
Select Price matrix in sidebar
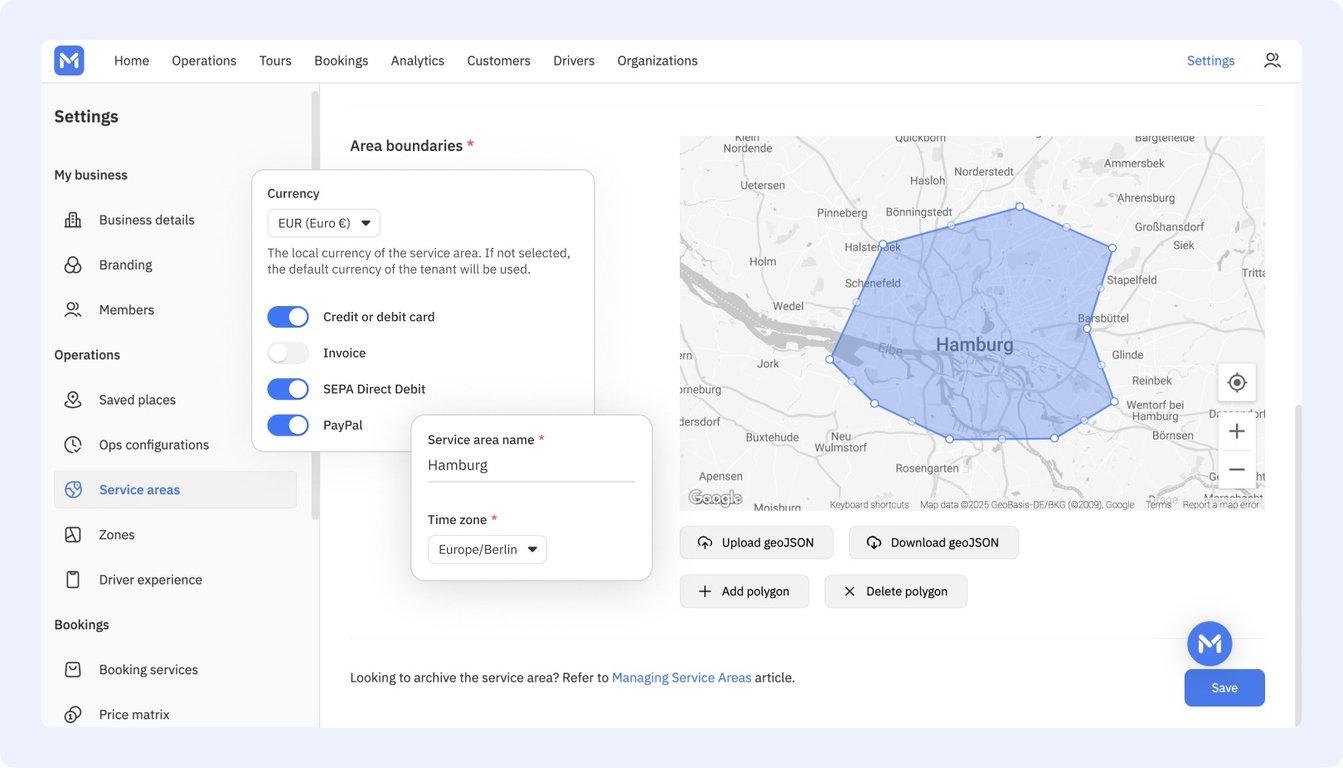click(x=134, y=715)
